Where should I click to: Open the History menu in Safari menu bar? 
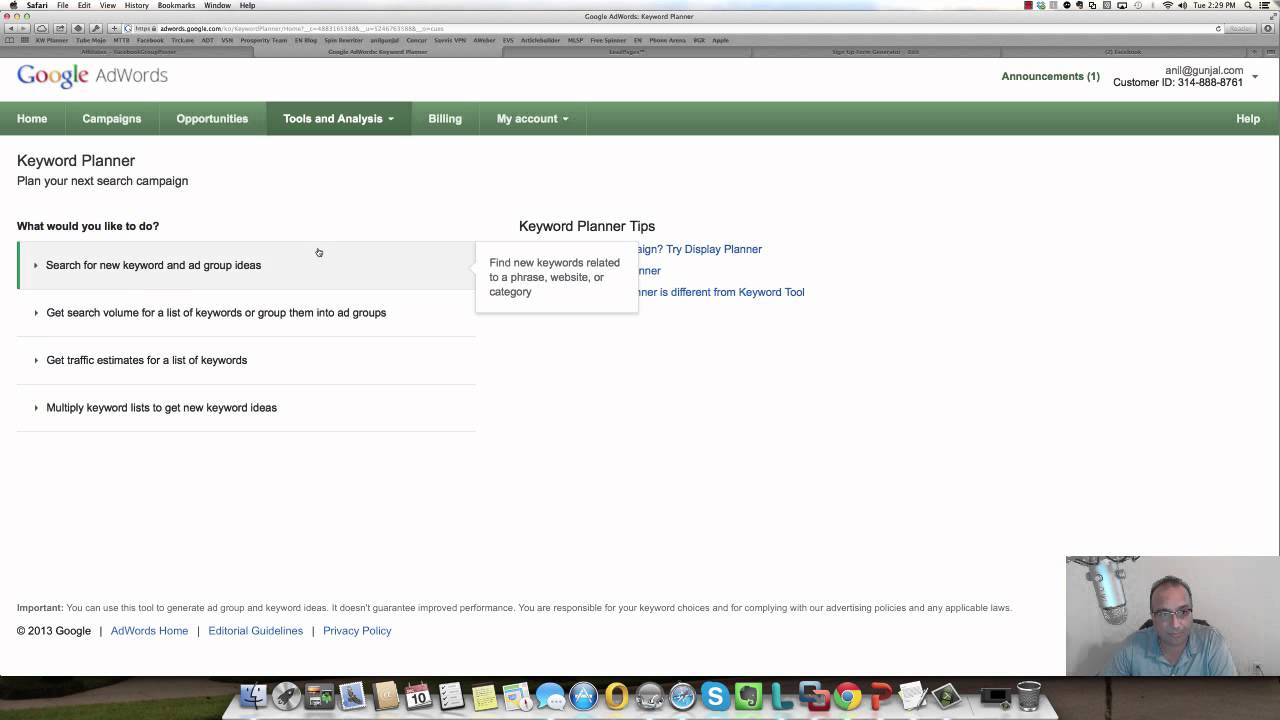click(x=137, y=5)
